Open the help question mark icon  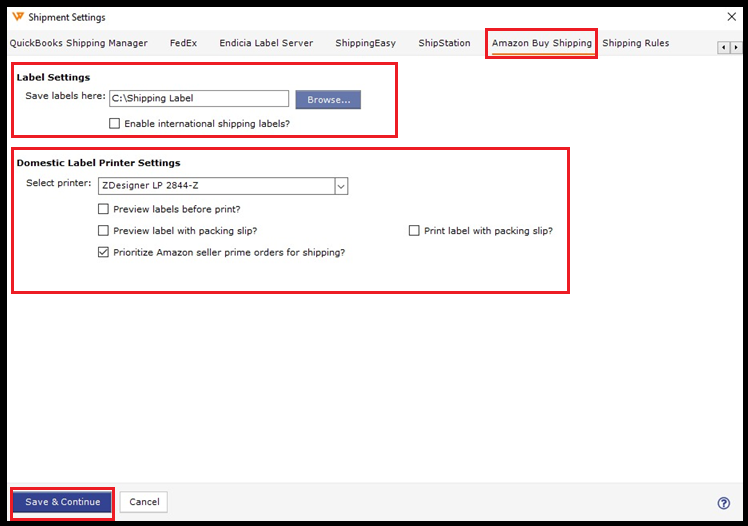point(723,503)
